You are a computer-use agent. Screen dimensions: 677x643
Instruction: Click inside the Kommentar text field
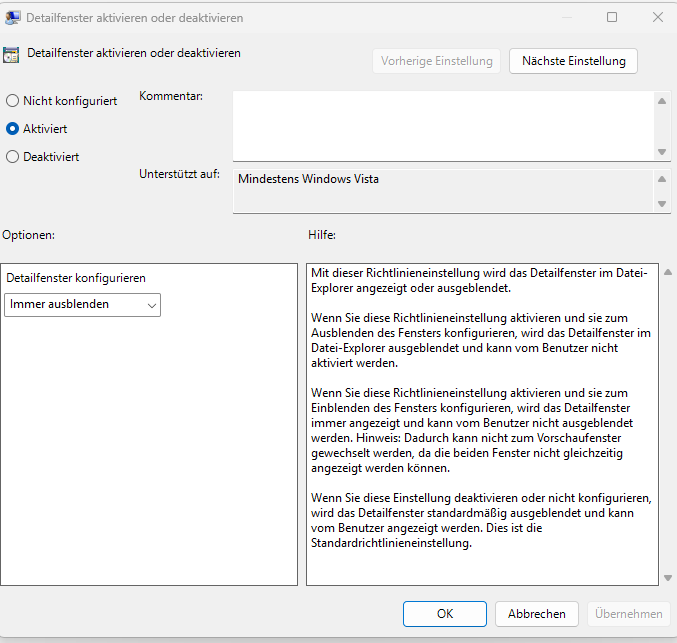pos(443,126)
